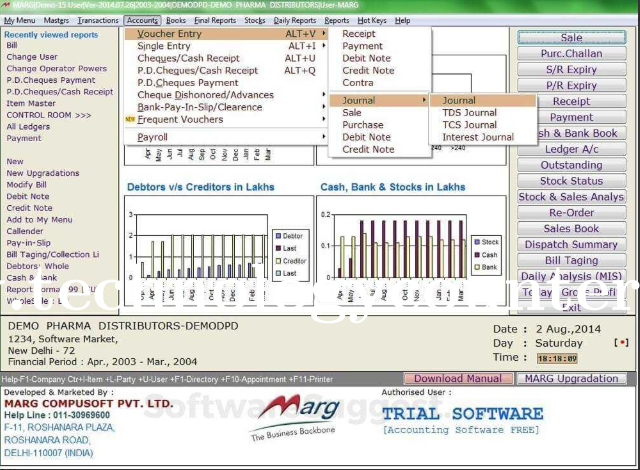Open the Final Reports menu

(215, 20)
